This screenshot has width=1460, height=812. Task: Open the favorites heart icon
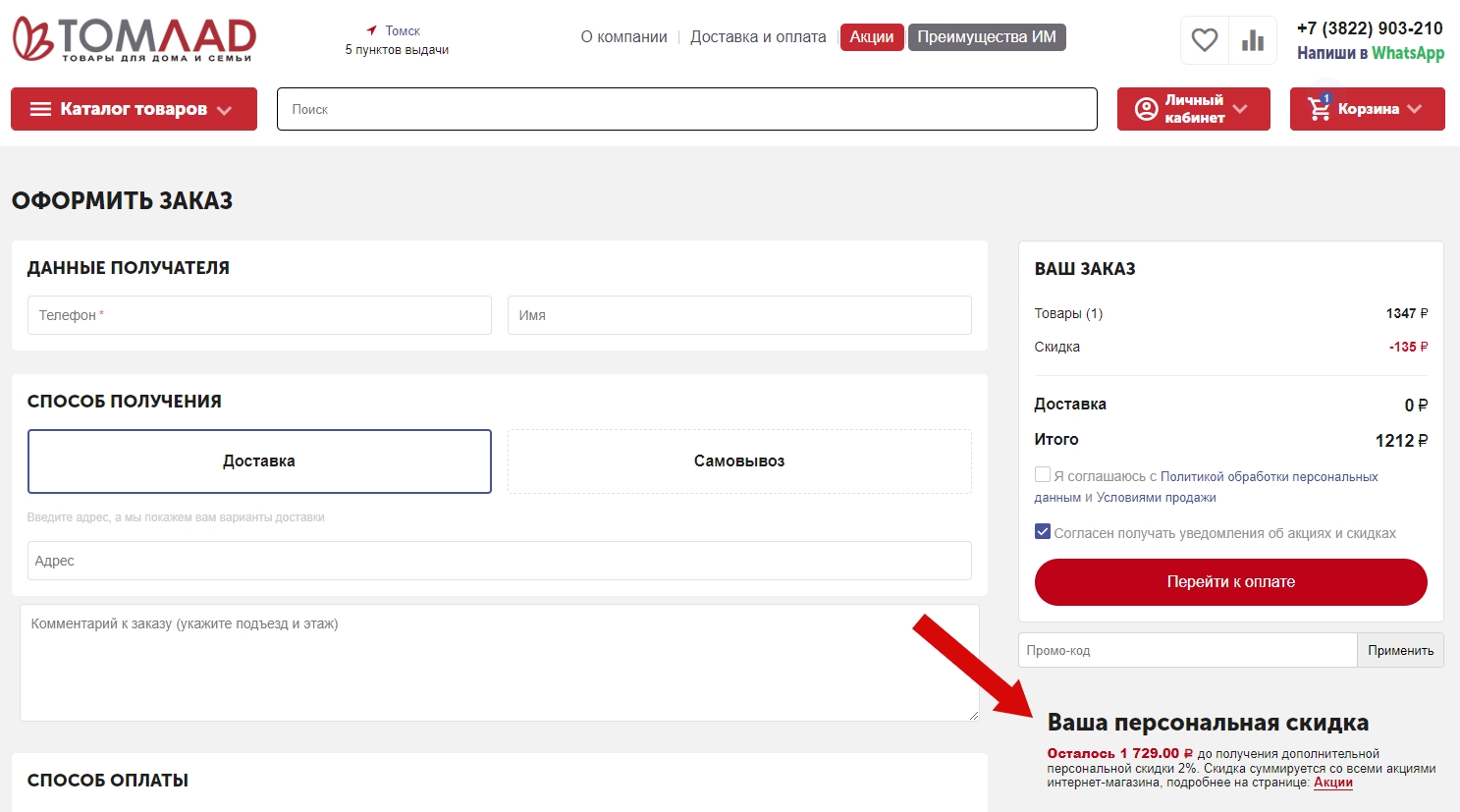click(1204, 40)
